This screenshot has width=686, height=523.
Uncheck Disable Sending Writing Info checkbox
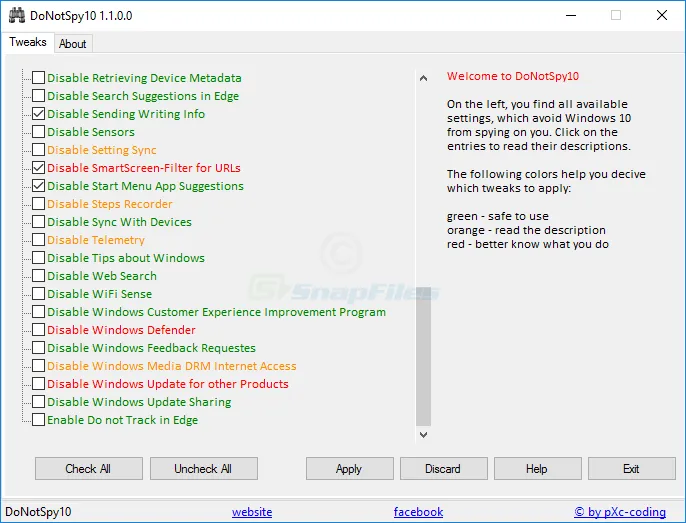point(38,113)
